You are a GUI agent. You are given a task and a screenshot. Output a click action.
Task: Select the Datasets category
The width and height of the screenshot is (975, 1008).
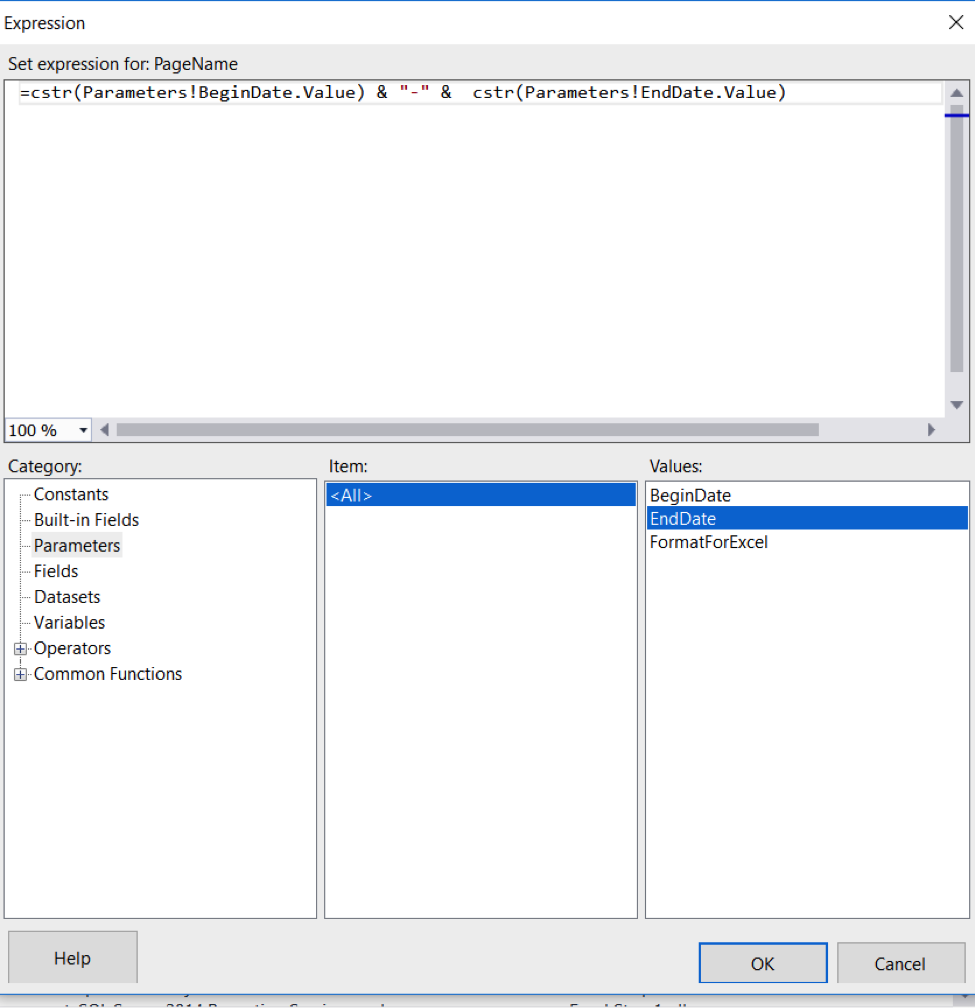click(67, 597)
